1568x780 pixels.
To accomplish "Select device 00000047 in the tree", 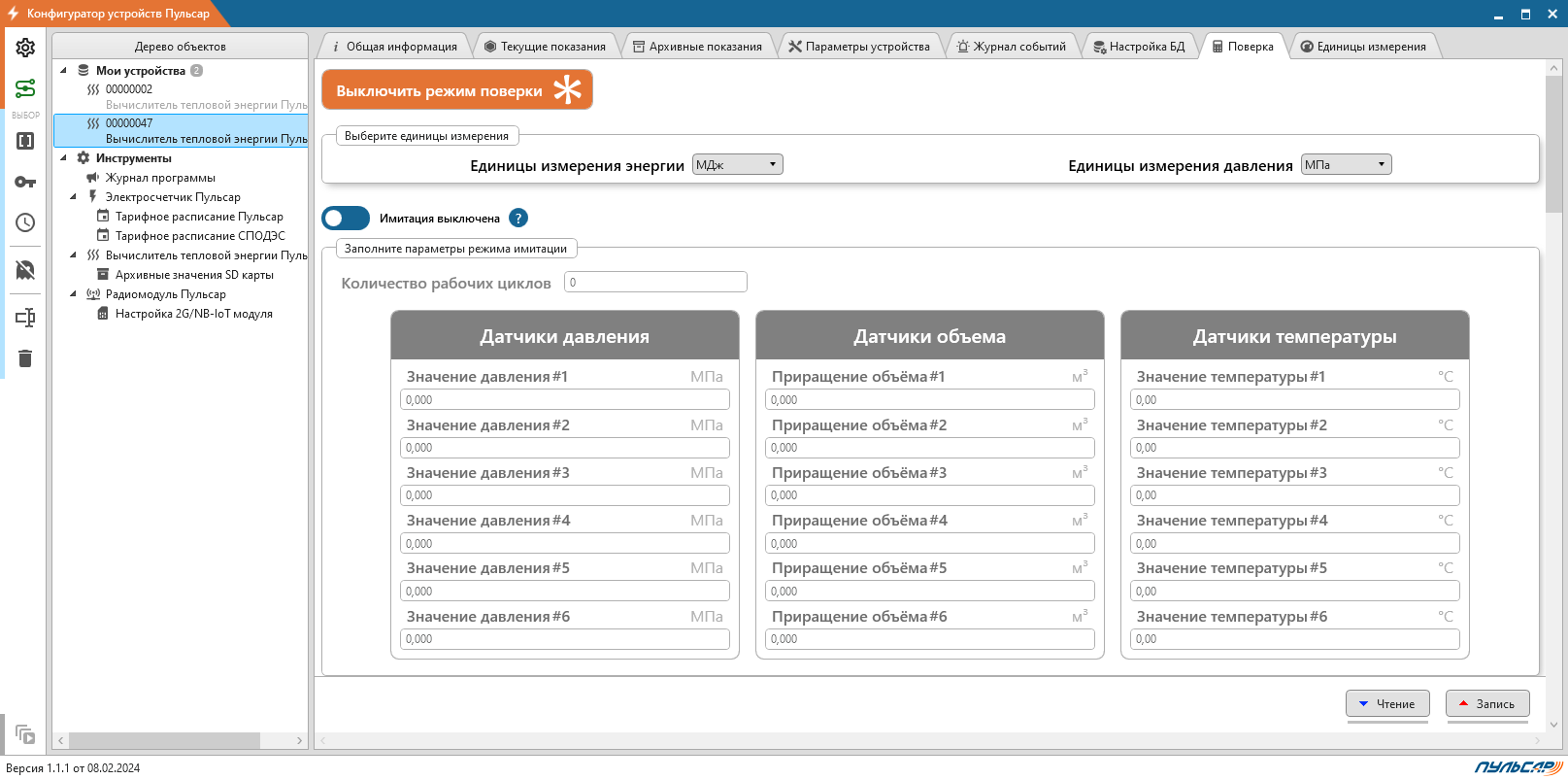I will tap(182, 131).
